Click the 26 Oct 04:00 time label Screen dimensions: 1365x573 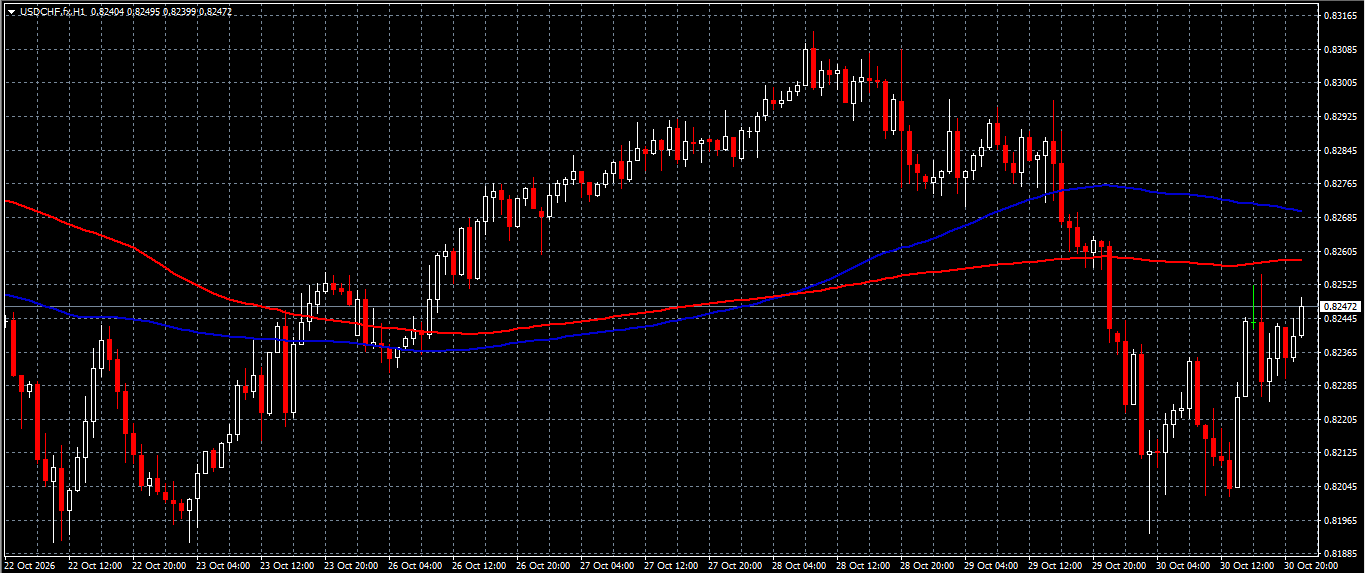[x=415, y=566]
